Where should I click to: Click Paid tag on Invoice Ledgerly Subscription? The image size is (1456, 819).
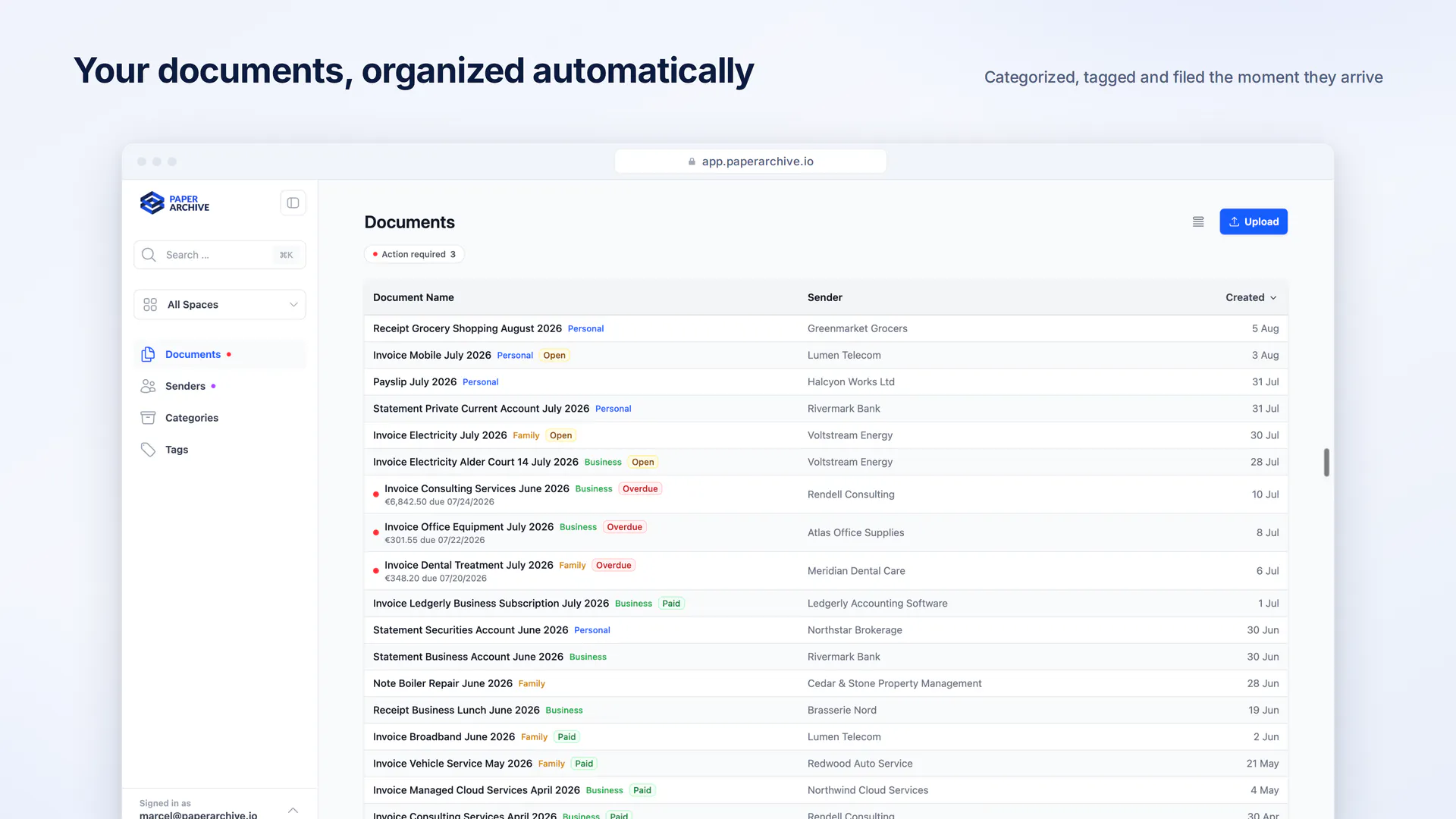click(x=671, y=604)
